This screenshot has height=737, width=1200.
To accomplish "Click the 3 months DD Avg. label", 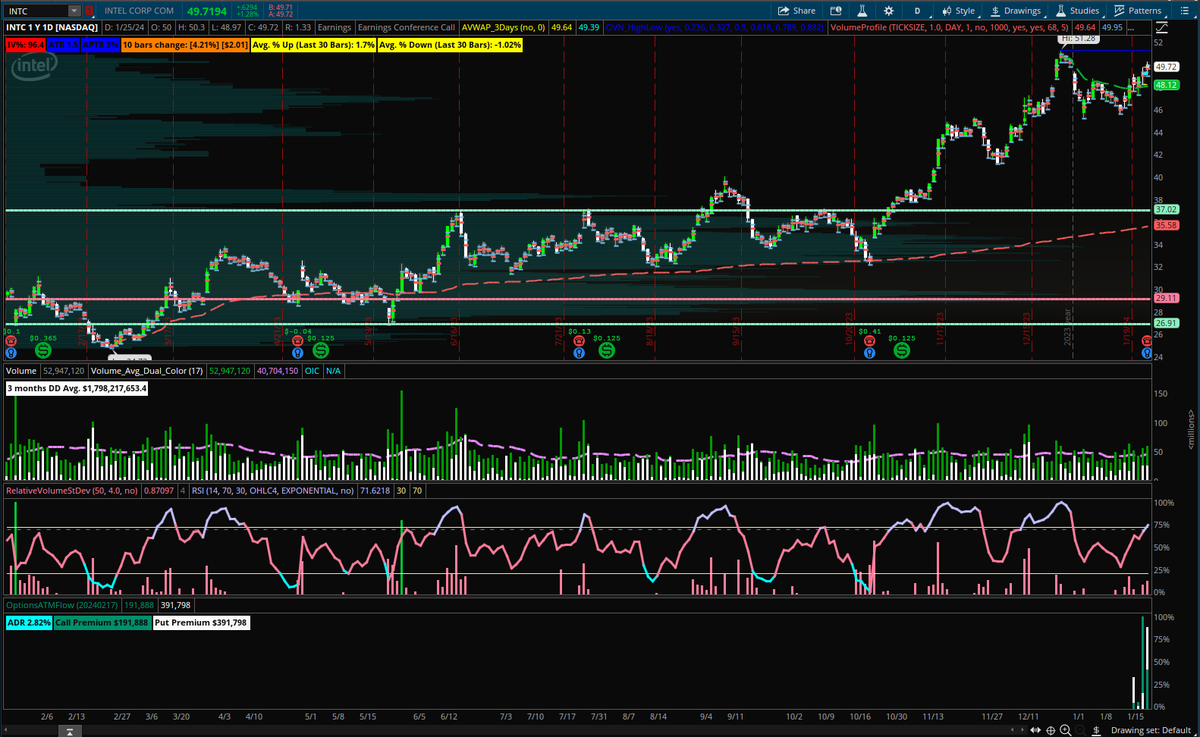I will pos(77,388).
